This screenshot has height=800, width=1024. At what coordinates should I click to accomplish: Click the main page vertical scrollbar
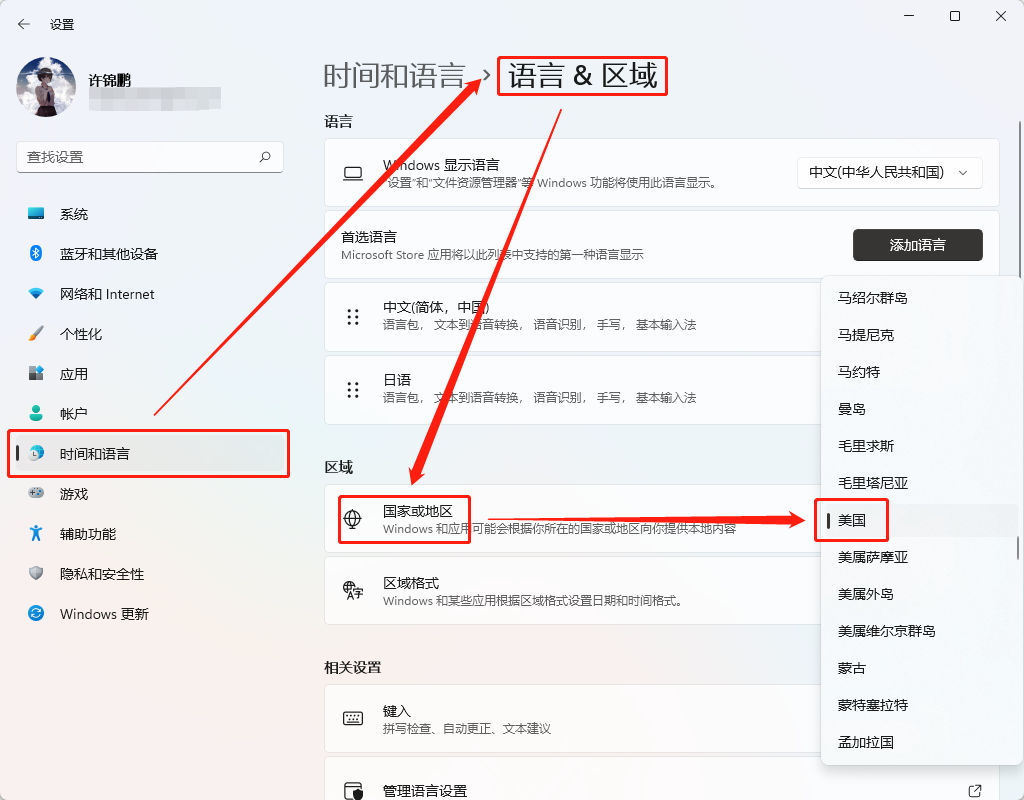(1019, 199)
